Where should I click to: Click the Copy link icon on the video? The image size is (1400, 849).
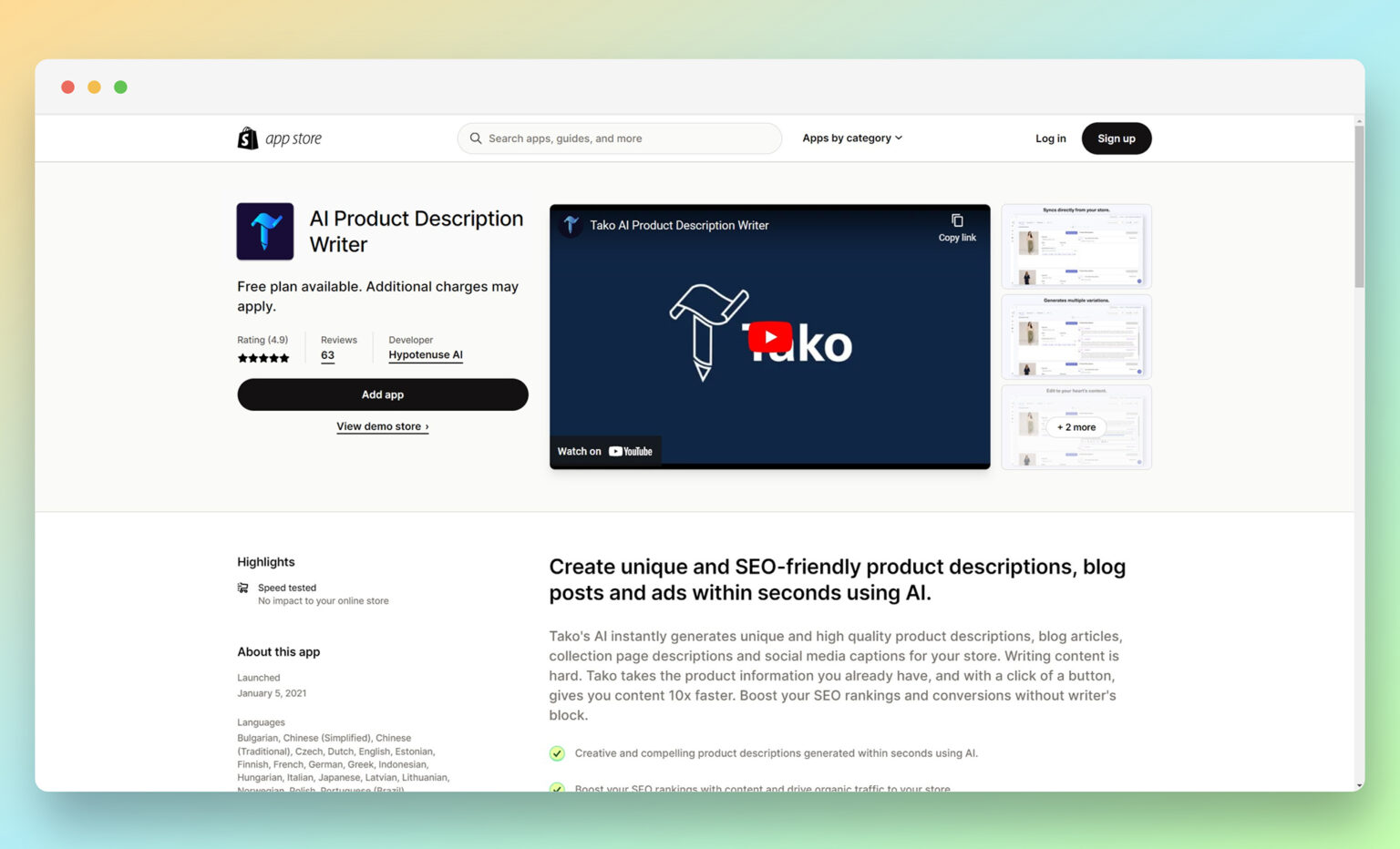click(x=957, y=220)
